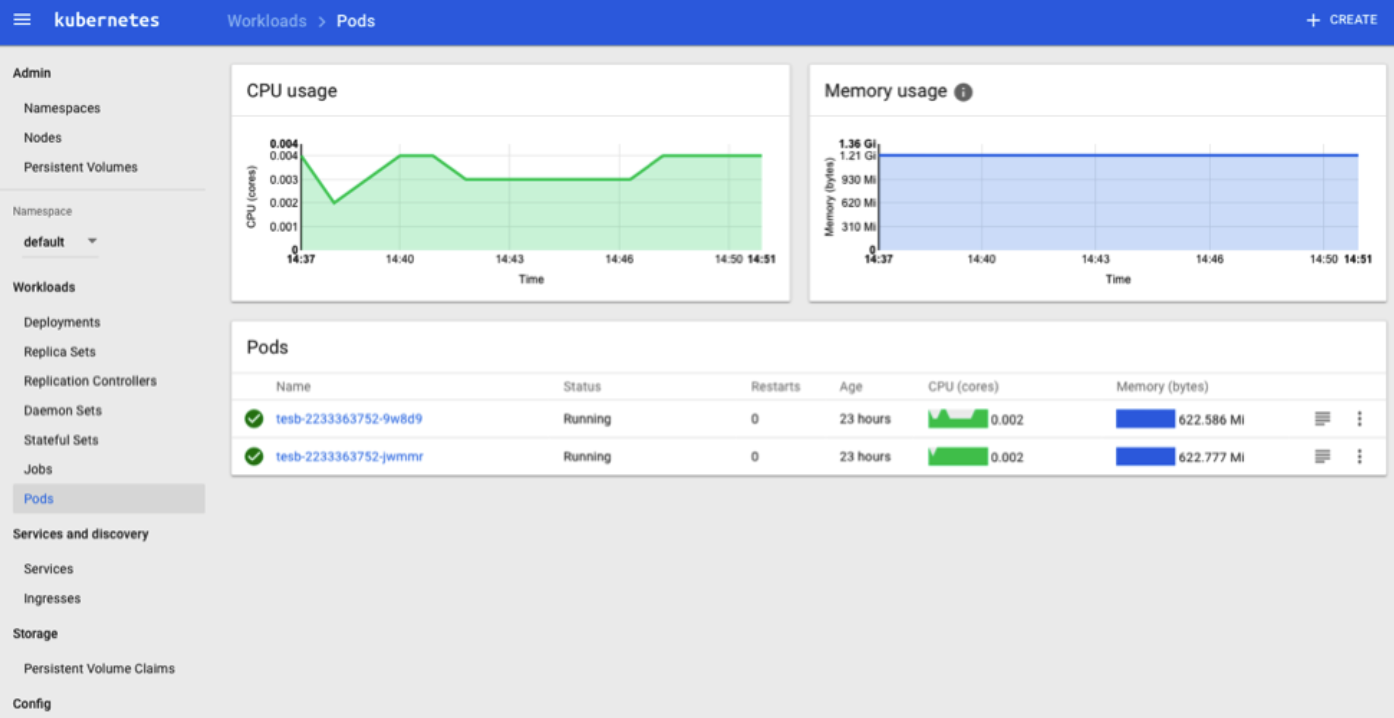
Task: Click green status checkmark of 9w8d9 pod
Action: point(254,419)
